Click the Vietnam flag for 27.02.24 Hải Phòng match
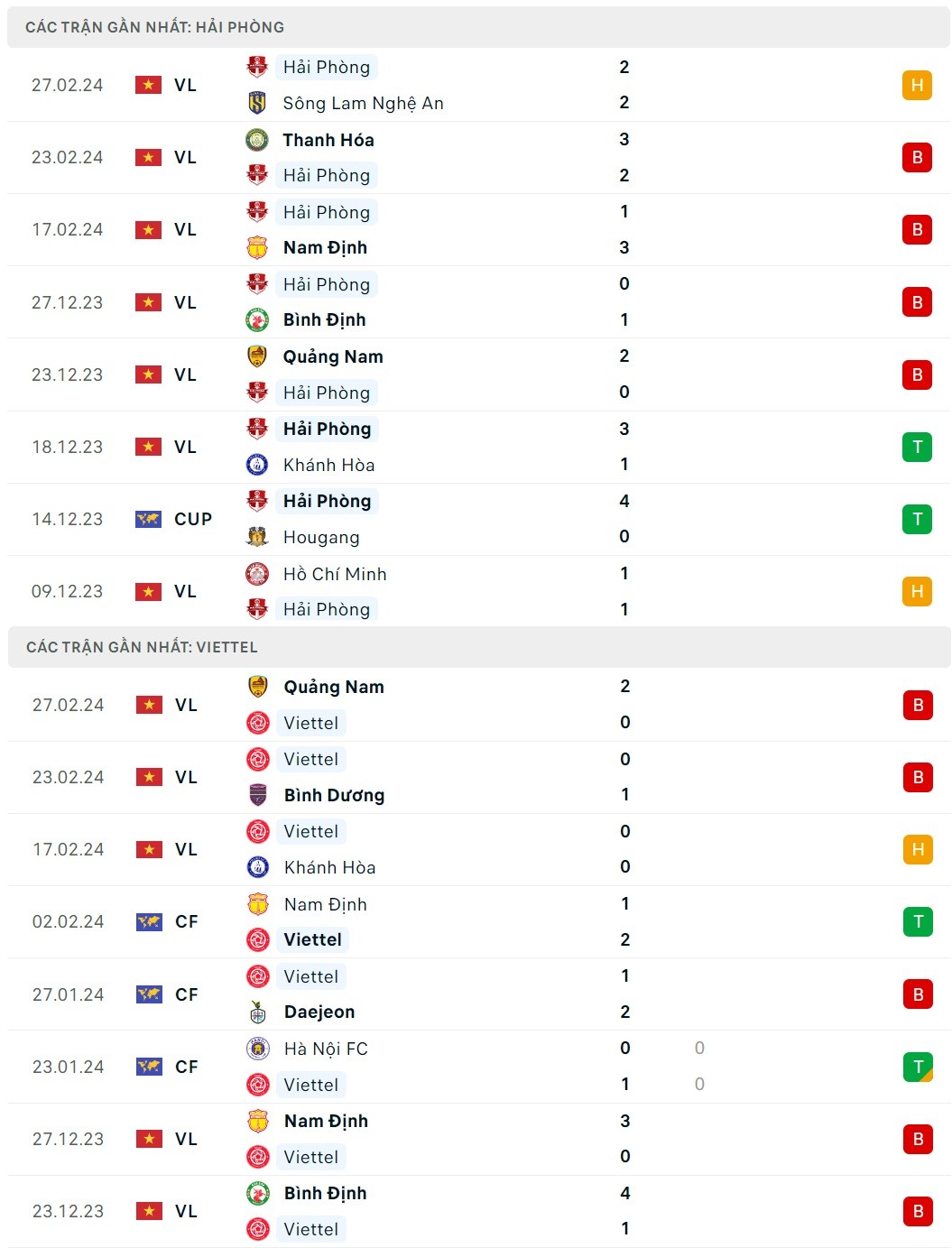Screen dimensions: 952x1248 (148, 85)
